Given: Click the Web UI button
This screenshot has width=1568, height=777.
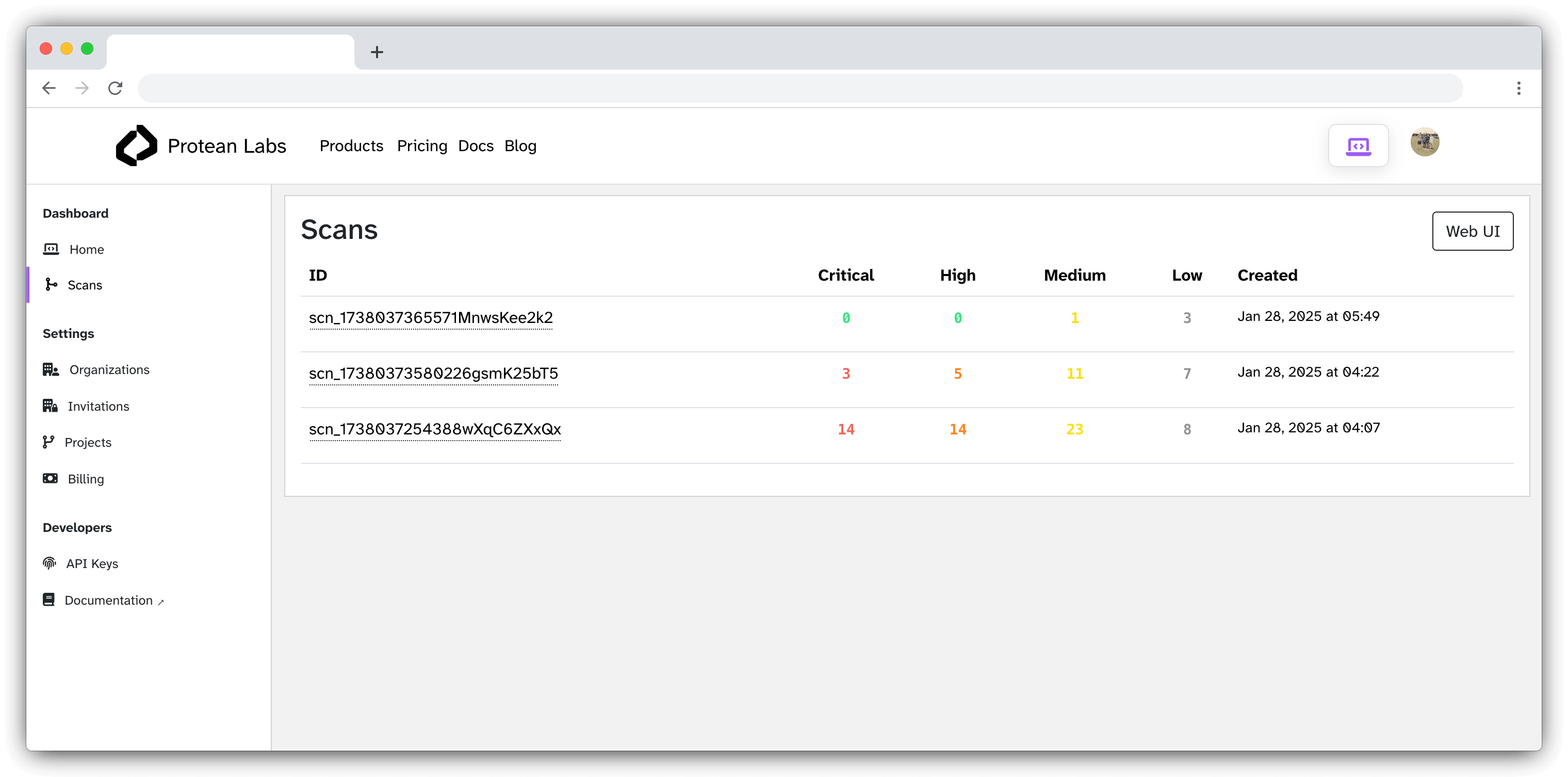Looking at the screenshot, I should click(x=1472, y=231).
